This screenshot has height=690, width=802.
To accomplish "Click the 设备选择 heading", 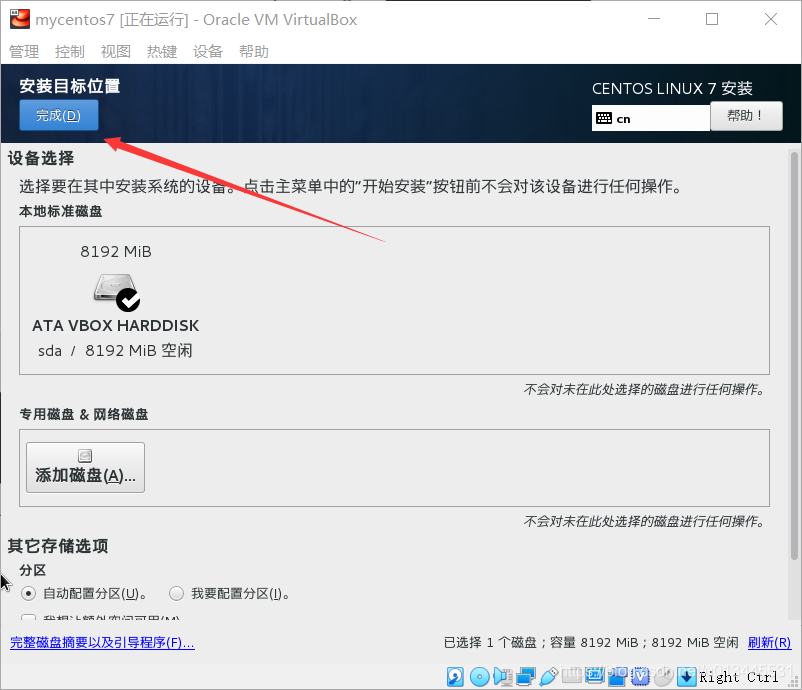I will tap(41, 158).
